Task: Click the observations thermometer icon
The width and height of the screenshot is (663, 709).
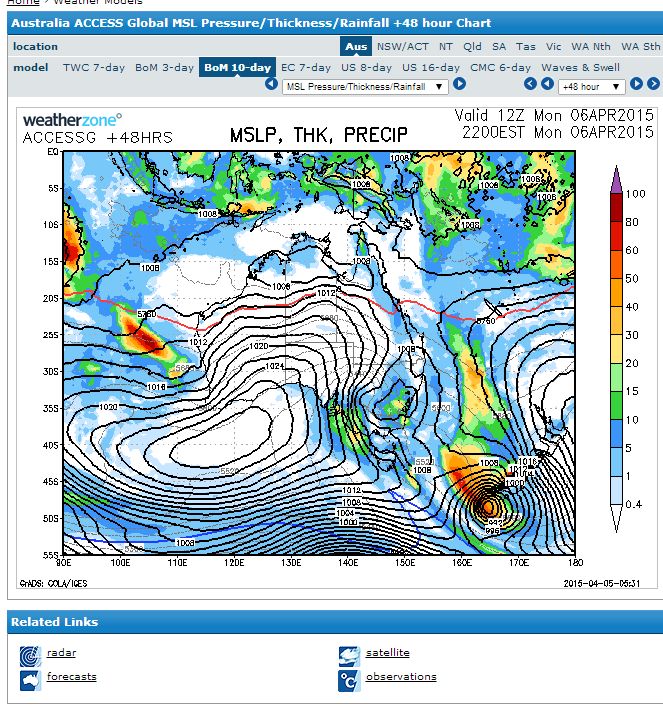Action: click(349, 681)
